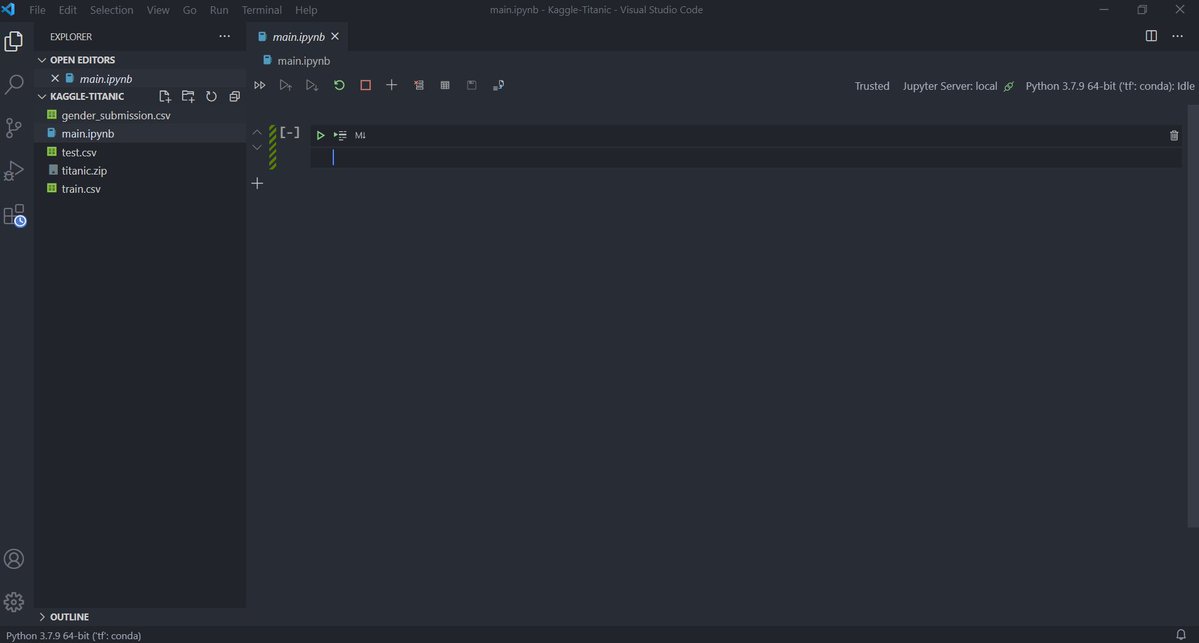Change kernel Python 3.7.9 64-bit in notebook toolbar

click(1110, 86)
